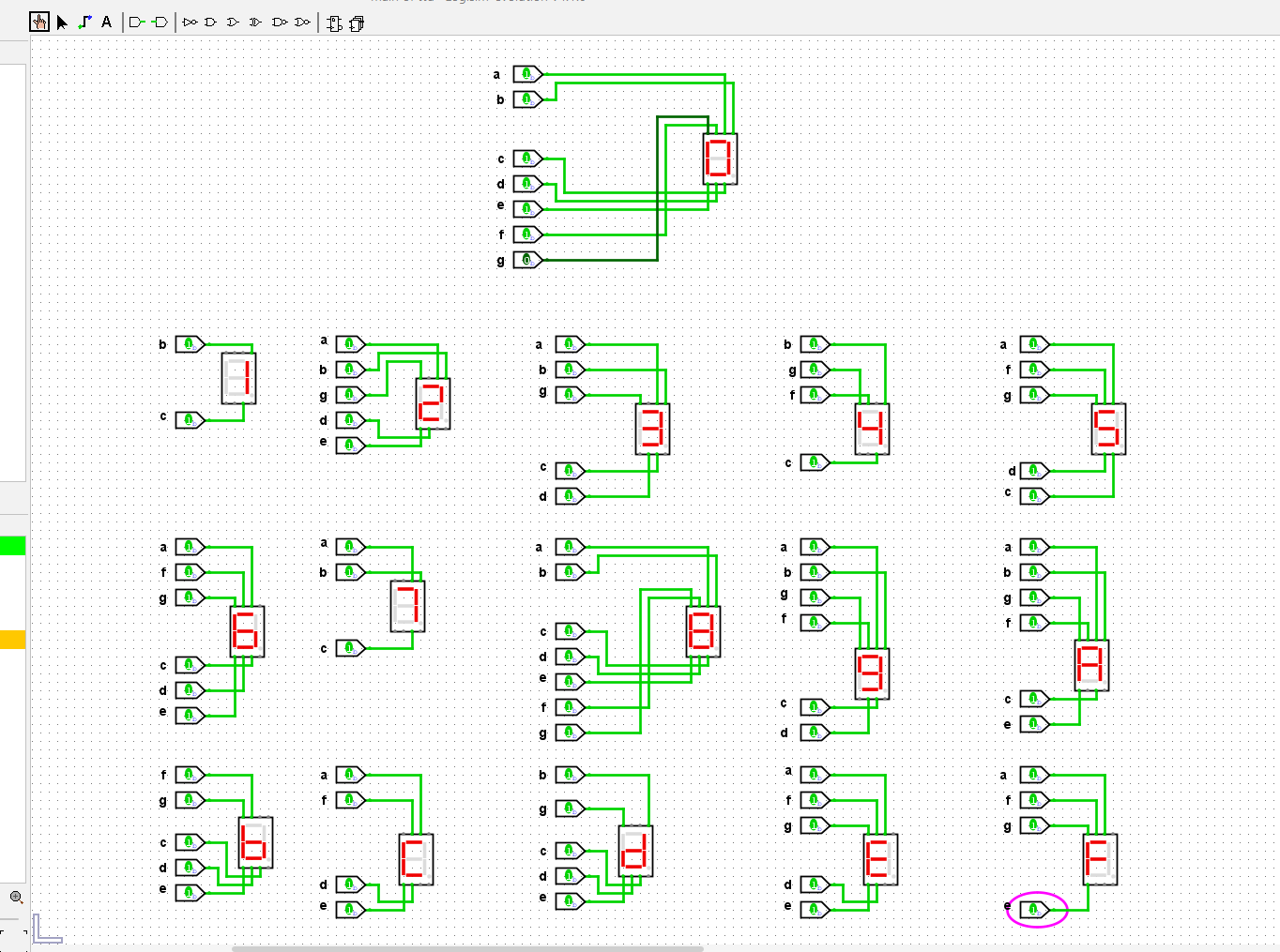
Task: Click the zoom magnifier icon at bottom left
Action: 16,898
